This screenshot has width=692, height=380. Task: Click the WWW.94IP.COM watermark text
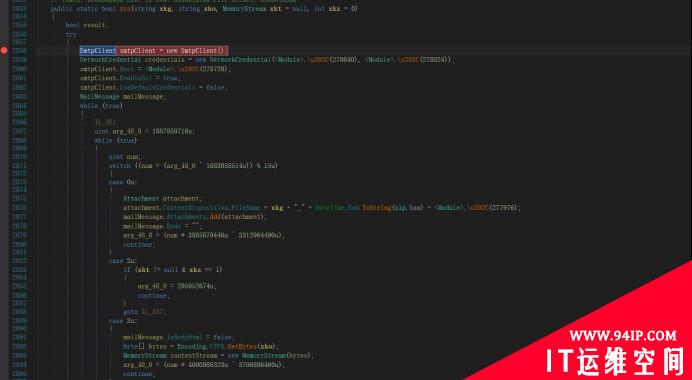tap(623, 336)
